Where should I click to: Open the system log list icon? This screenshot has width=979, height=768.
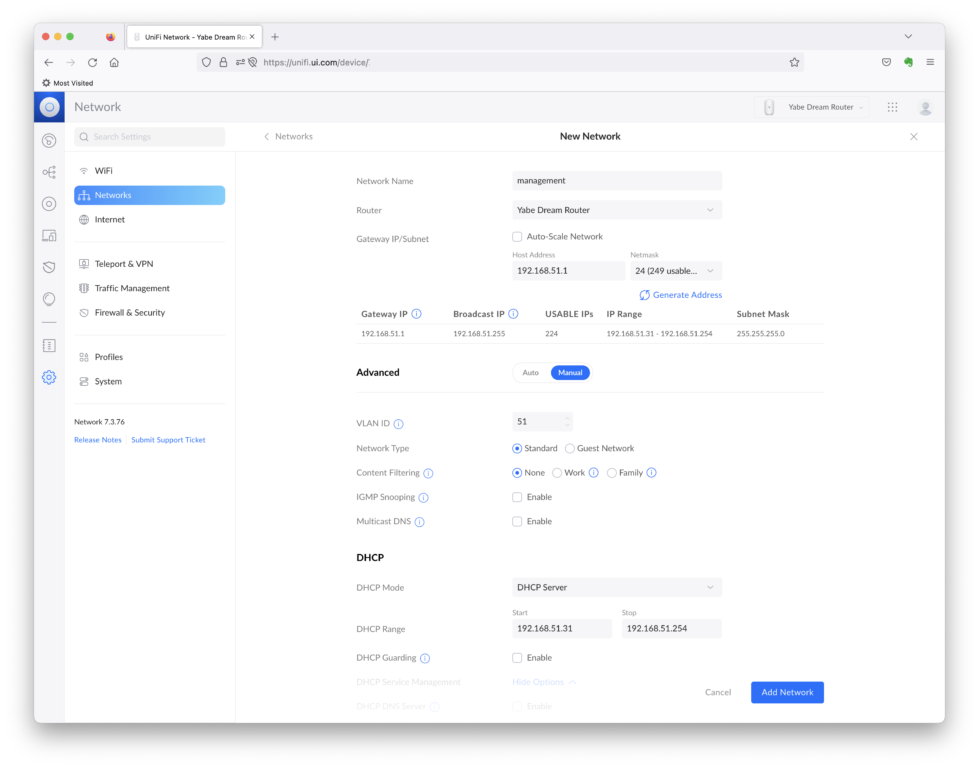pyautogui.click(x=49, y=345)
